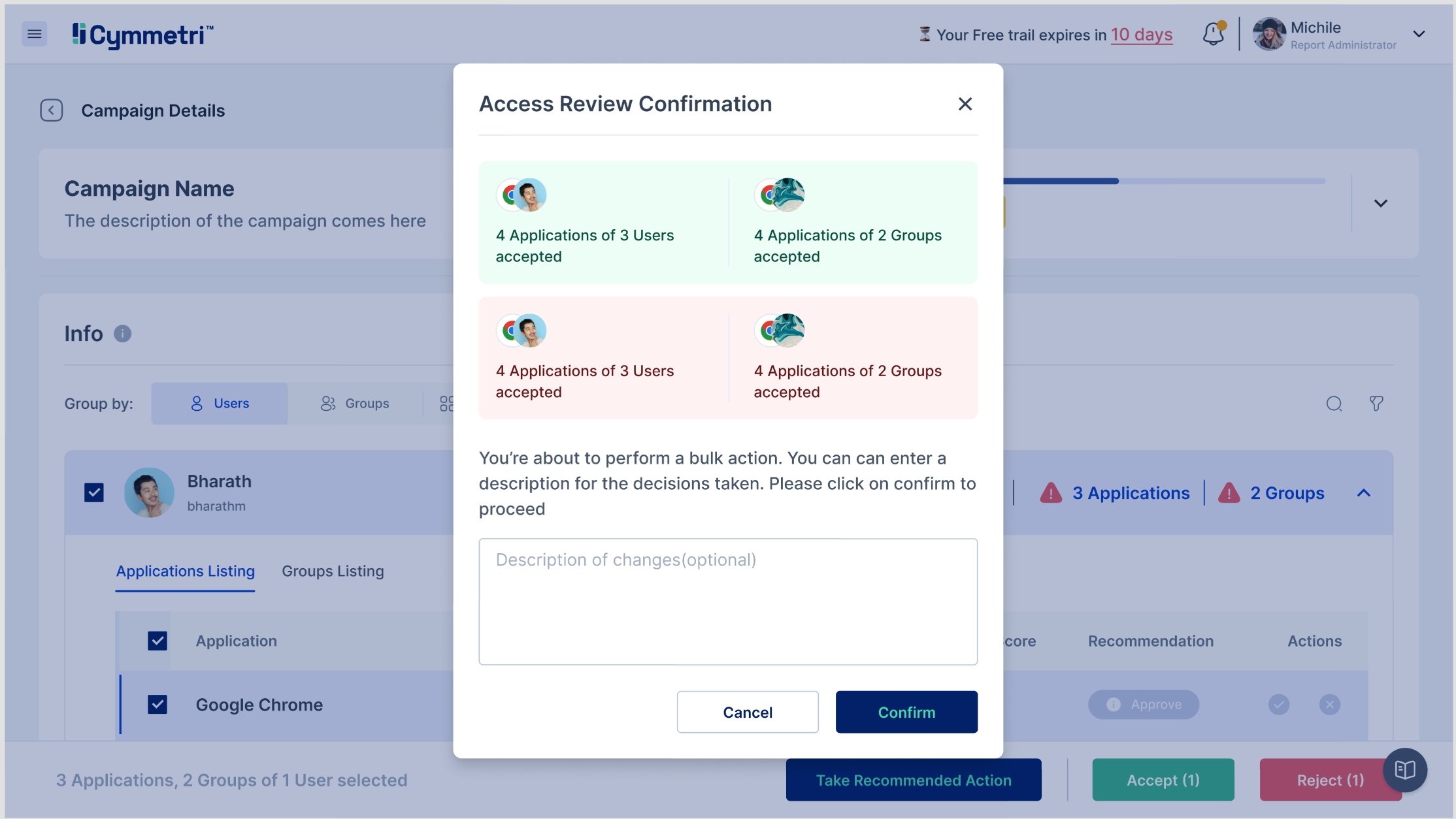Open search in the Info panel

pos(1334,404)
